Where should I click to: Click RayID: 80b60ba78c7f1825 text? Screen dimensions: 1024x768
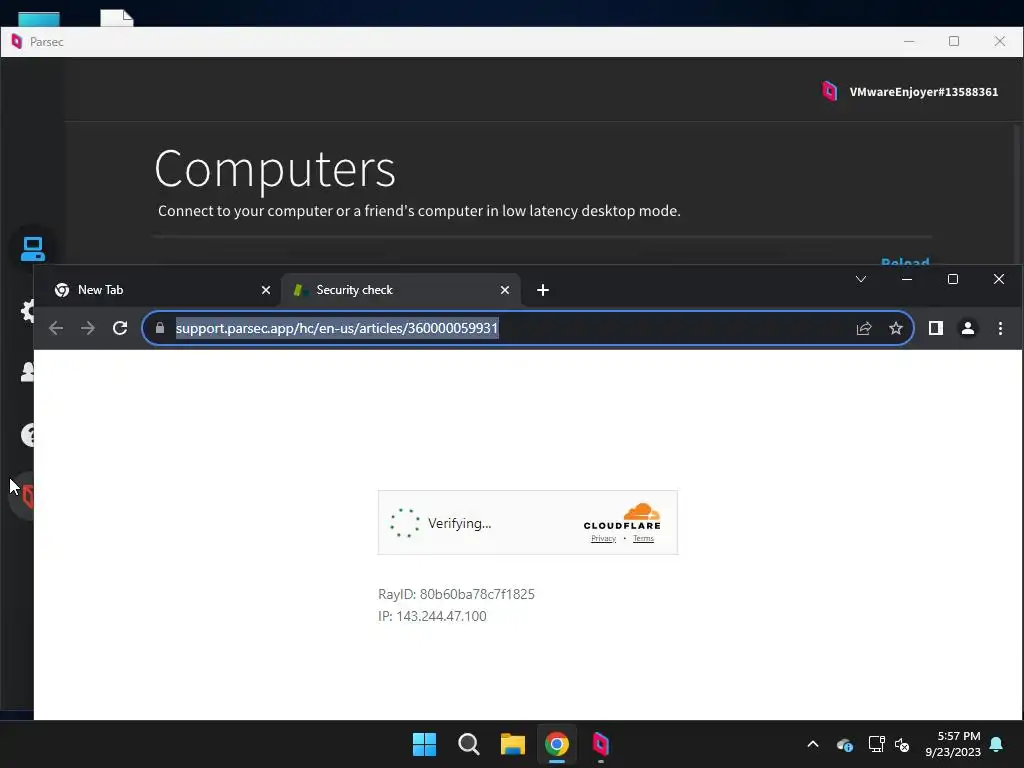456,594
